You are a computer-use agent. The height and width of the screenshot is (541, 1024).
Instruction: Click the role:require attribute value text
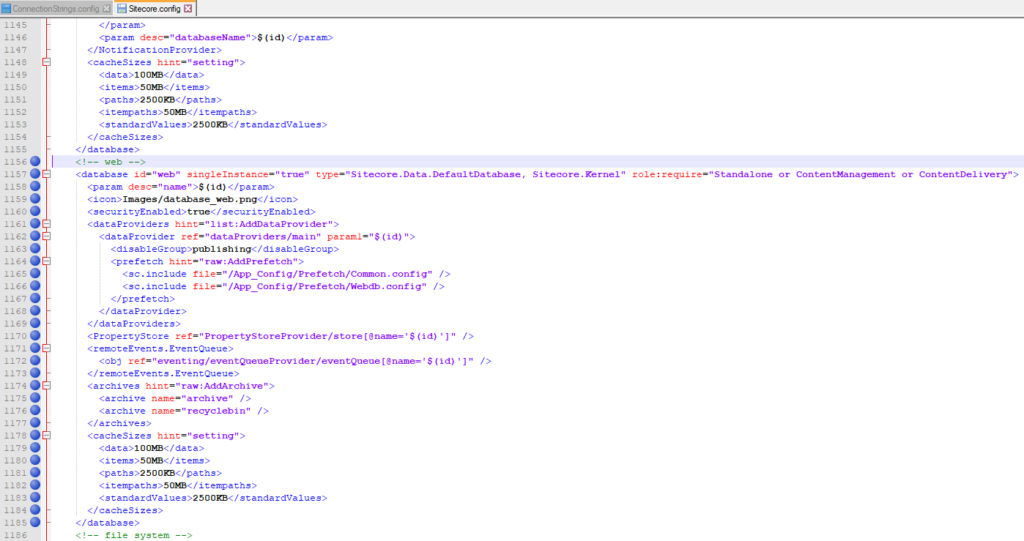pyautogui.click(x=861, y=174)
